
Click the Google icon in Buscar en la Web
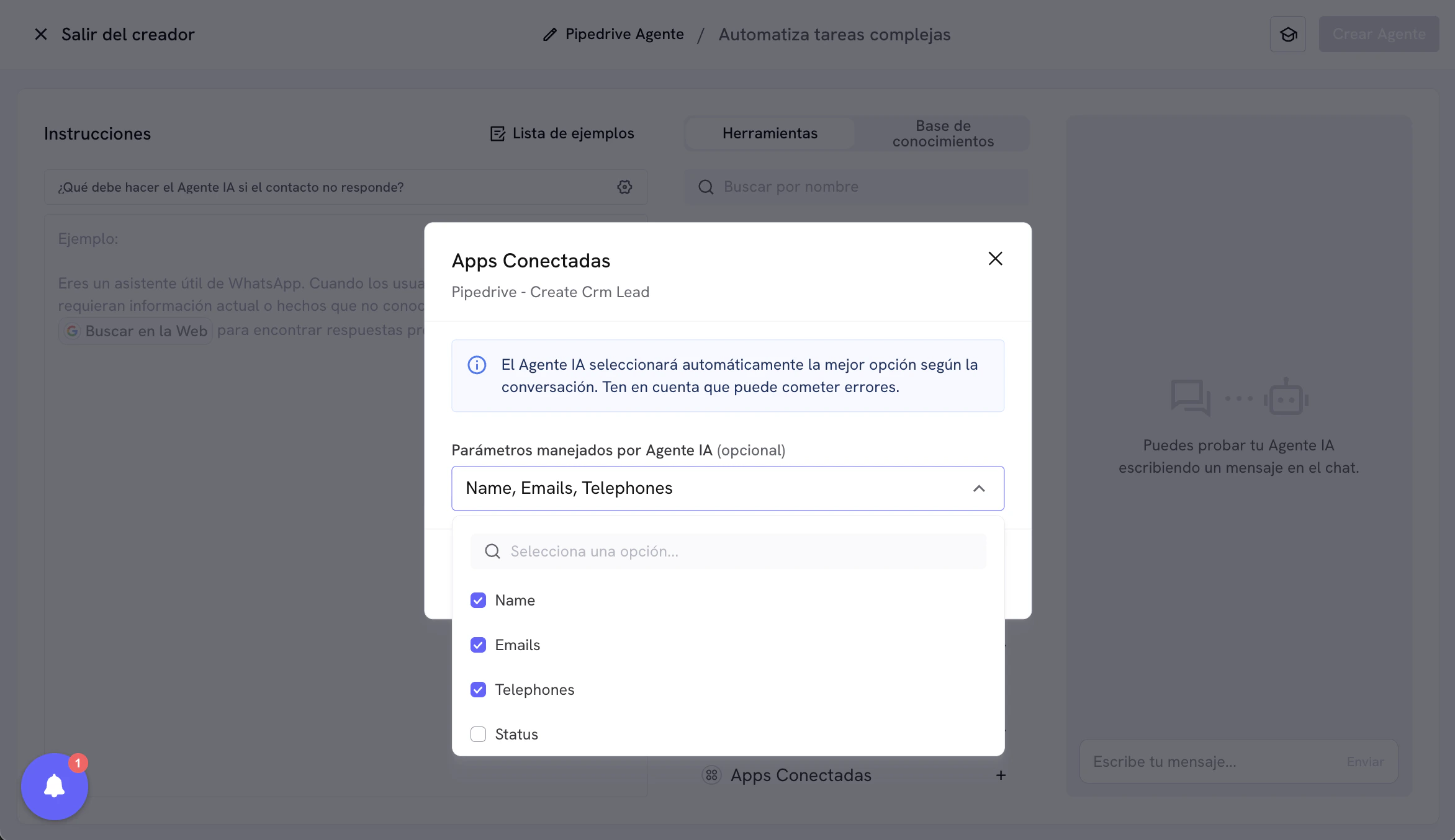click(73, 331)
